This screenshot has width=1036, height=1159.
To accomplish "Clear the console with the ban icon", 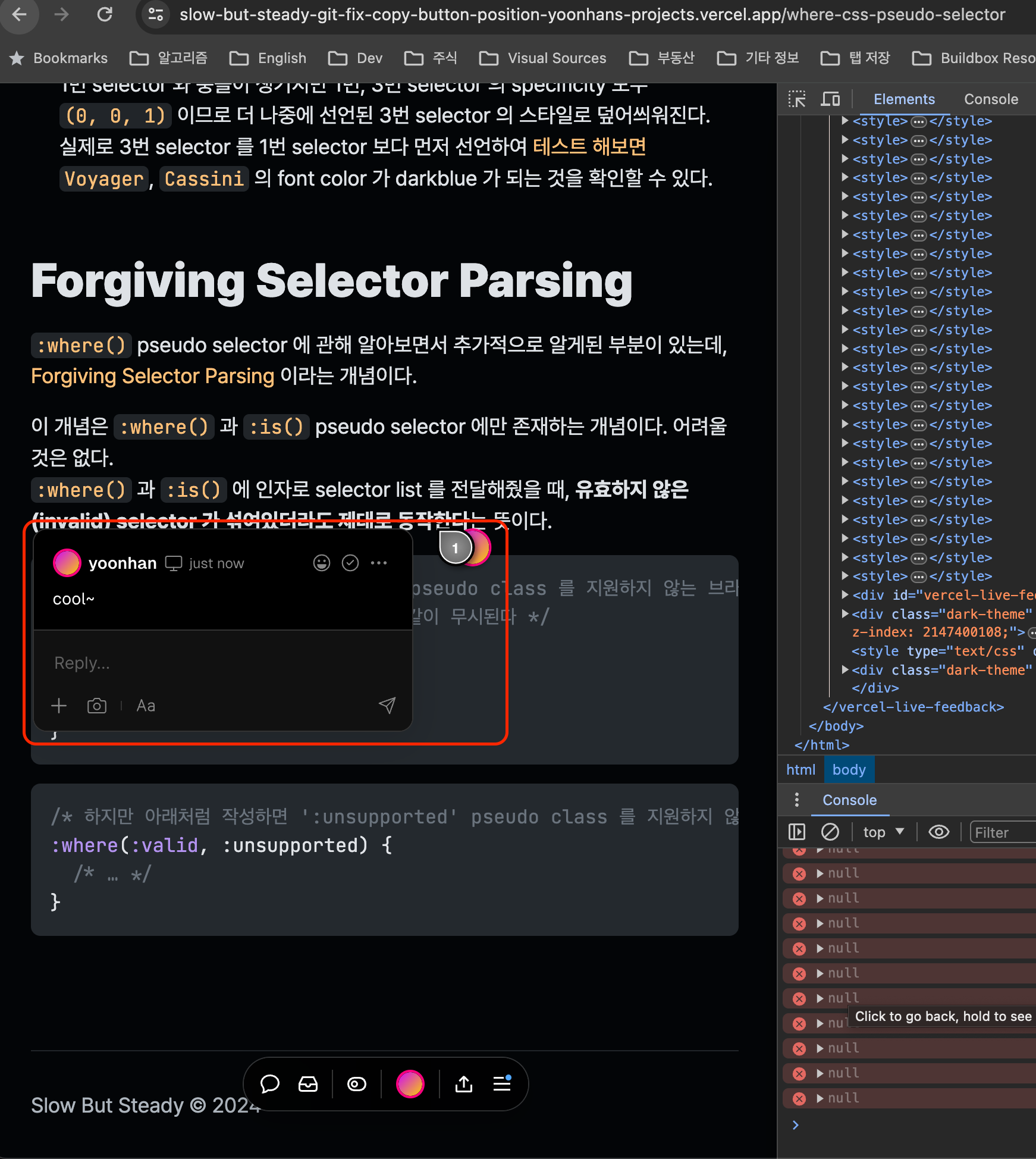I will [830, 831].
